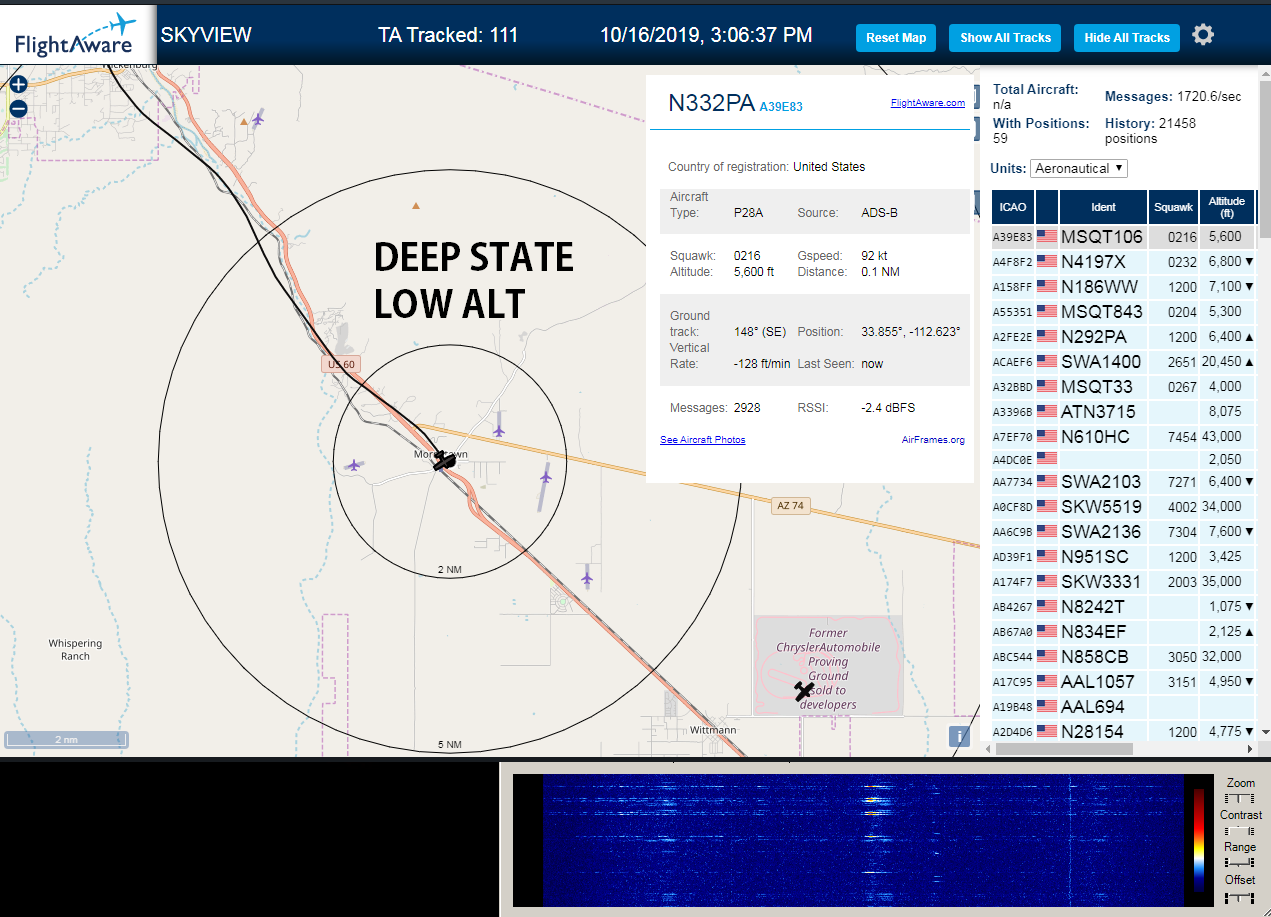
Task: Click climbing arrow beside 20,450 altitude
Action: coord(1250,362)
